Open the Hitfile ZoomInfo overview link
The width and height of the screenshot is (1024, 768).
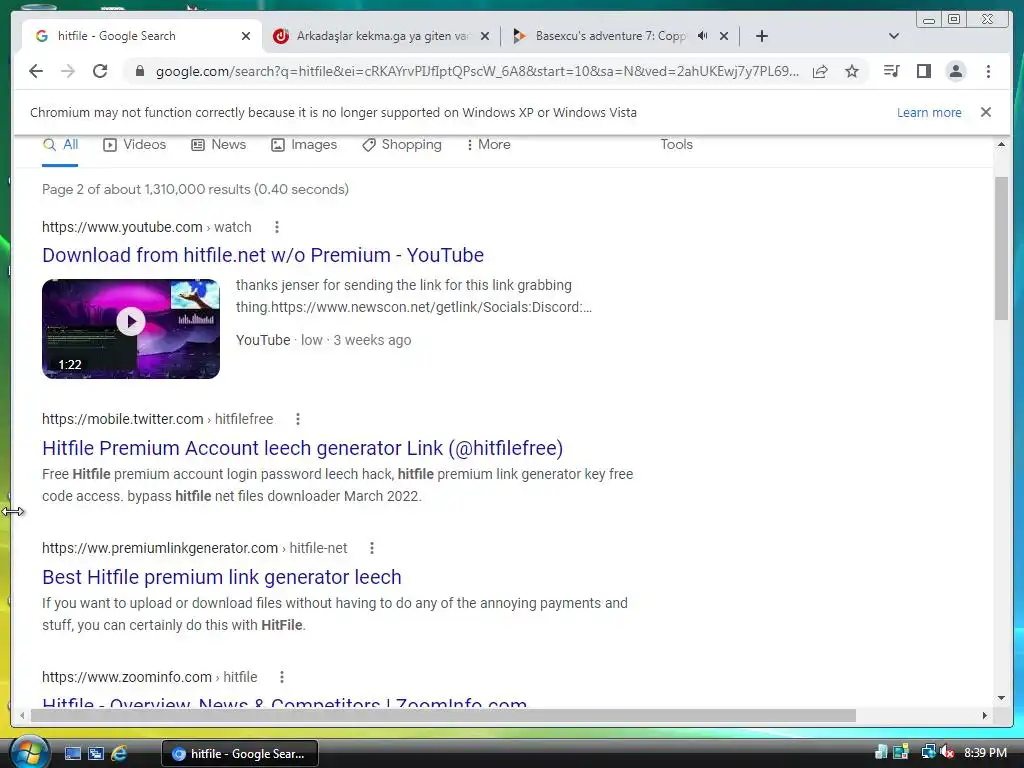coord(285,703)
